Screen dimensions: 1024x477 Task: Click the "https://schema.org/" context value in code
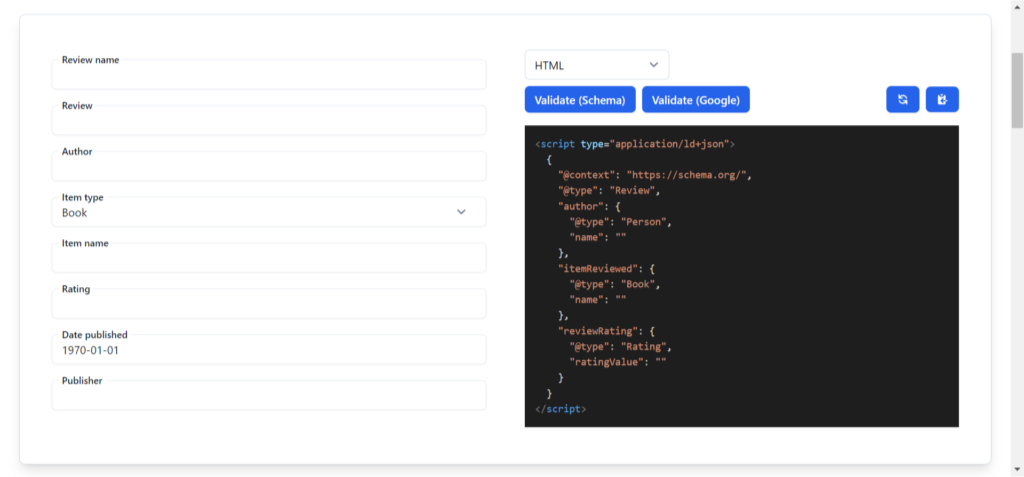pyautogui.click(x=688, y=175)
